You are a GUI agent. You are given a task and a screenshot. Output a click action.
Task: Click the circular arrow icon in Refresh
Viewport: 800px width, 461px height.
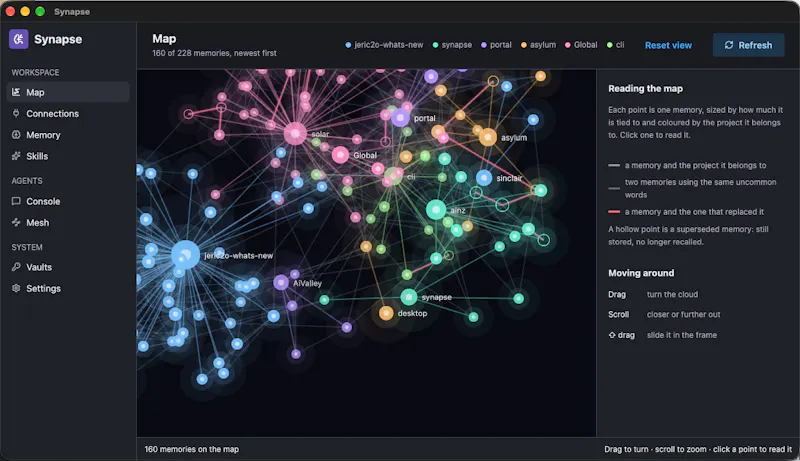(x=729, y=45)
